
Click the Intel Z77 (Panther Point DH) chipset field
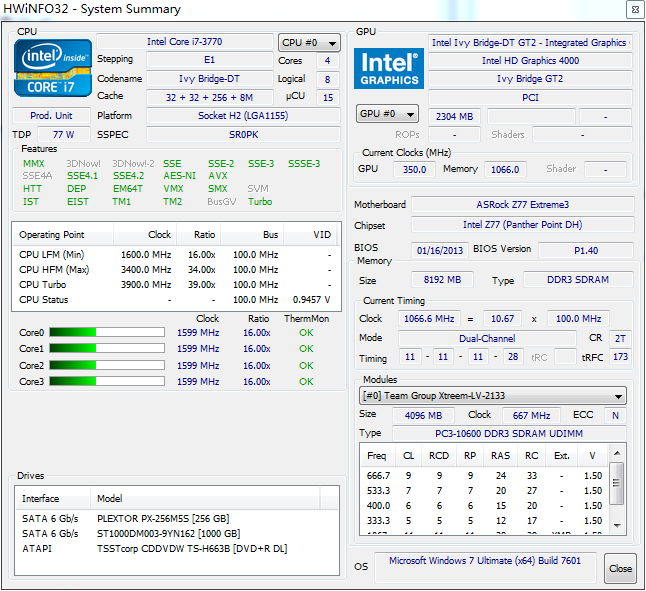(x=523, y=224)
